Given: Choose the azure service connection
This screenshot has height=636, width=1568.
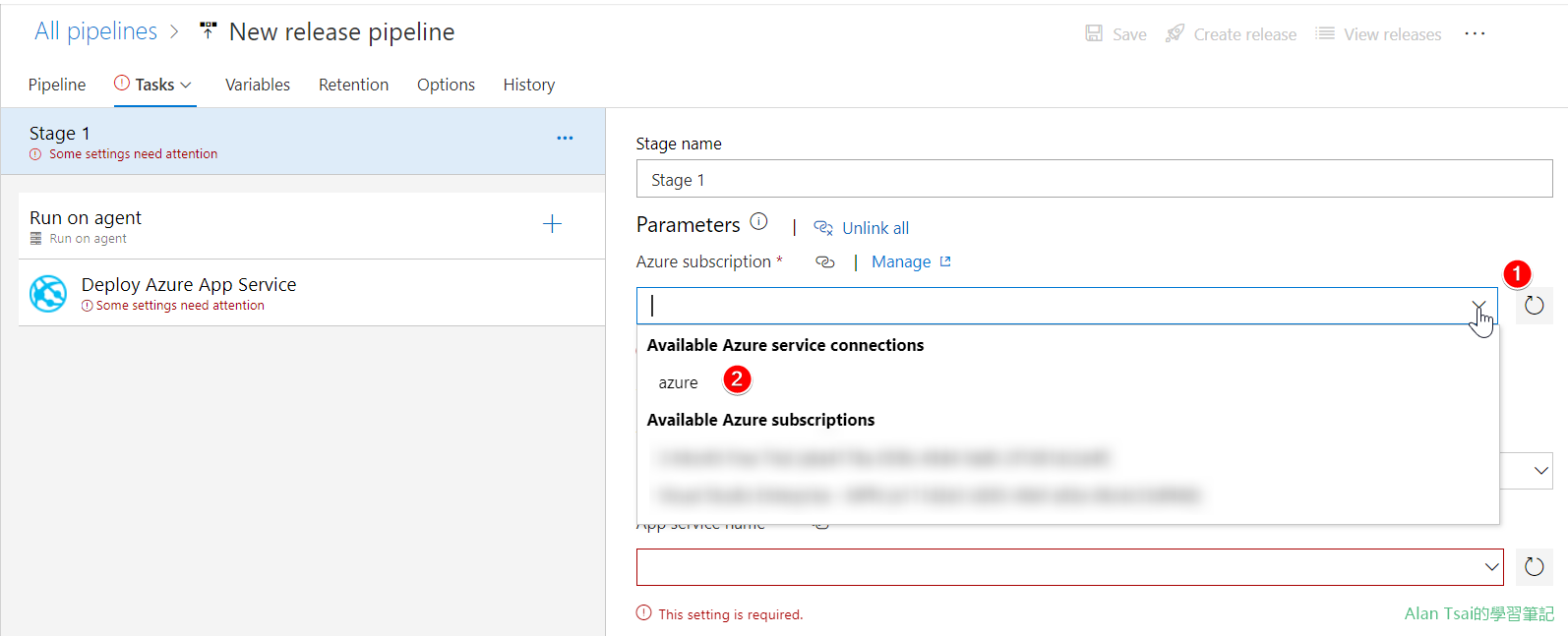Looking at the screenshot, I should 678,383.
